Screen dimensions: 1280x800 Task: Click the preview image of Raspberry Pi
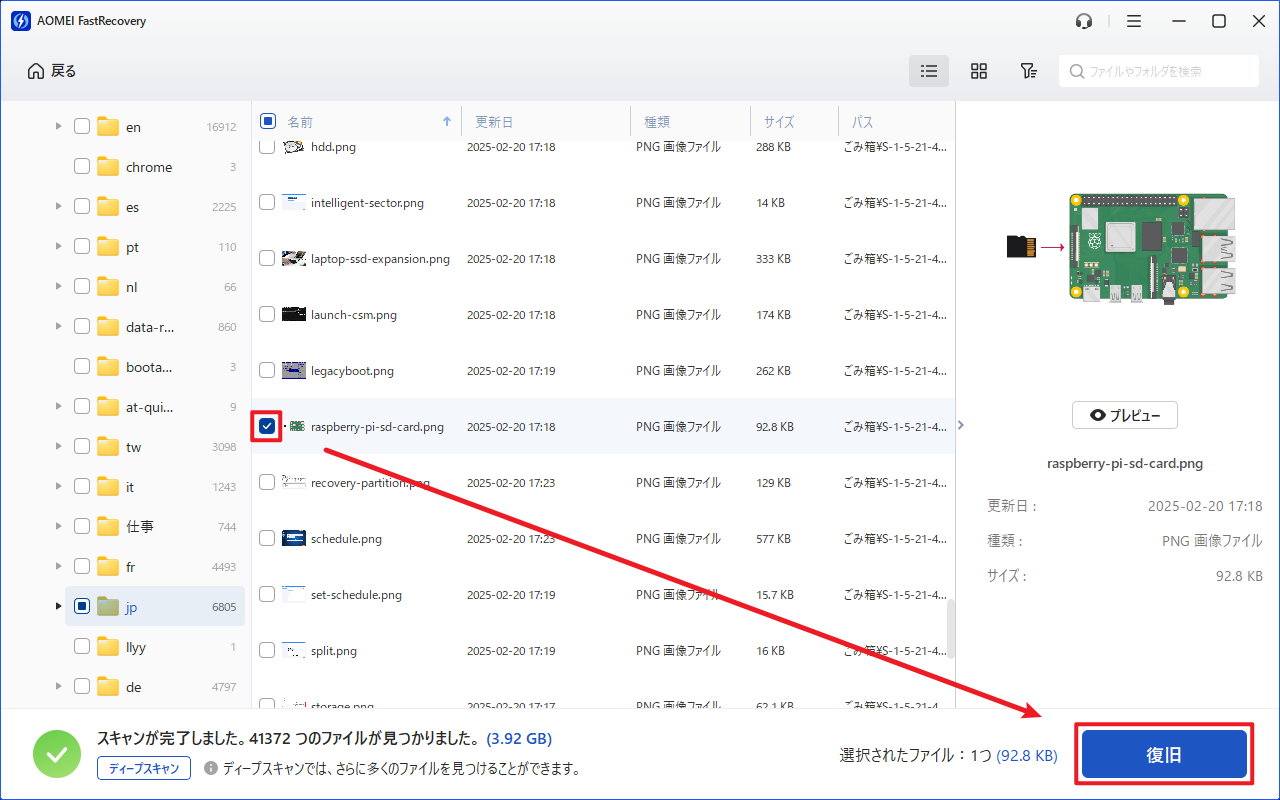pos(1121,247)
